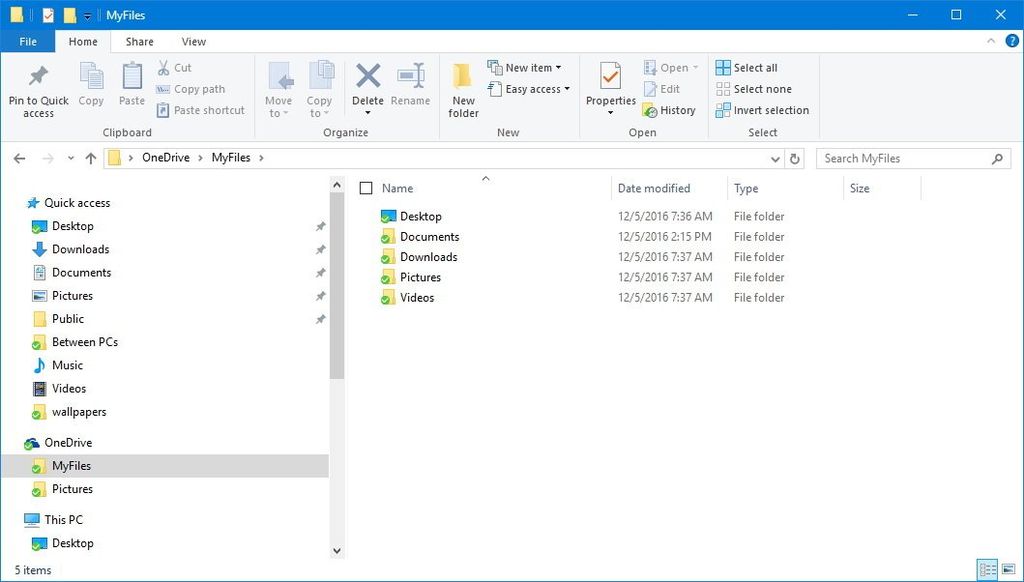Open the File menu
Viewport: 1024px width, 582px height.
tap(27, 41)
